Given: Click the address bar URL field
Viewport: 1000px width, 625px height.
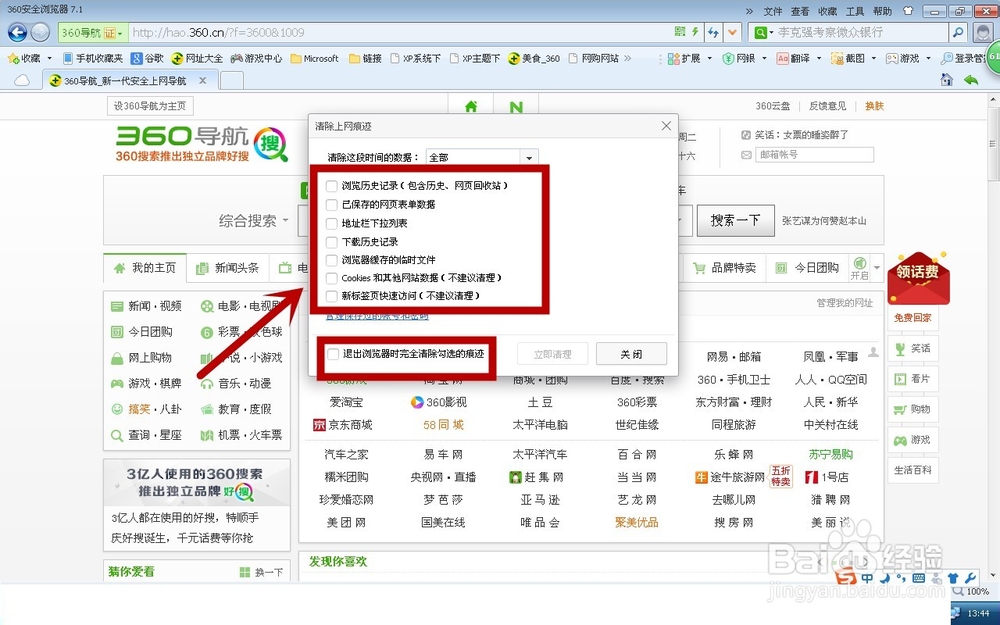Looking at the screenshot, I should [x=401, y=32].
